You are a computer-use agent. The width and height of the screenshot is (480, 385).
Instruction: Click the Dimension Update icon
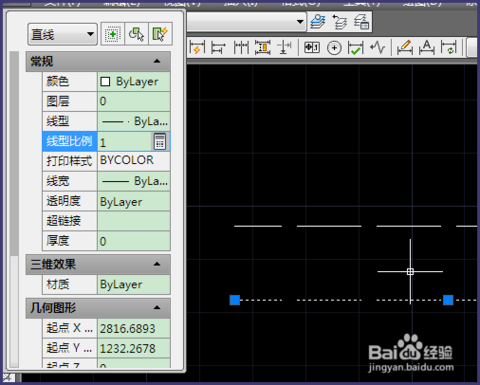[x=448, y=48]
